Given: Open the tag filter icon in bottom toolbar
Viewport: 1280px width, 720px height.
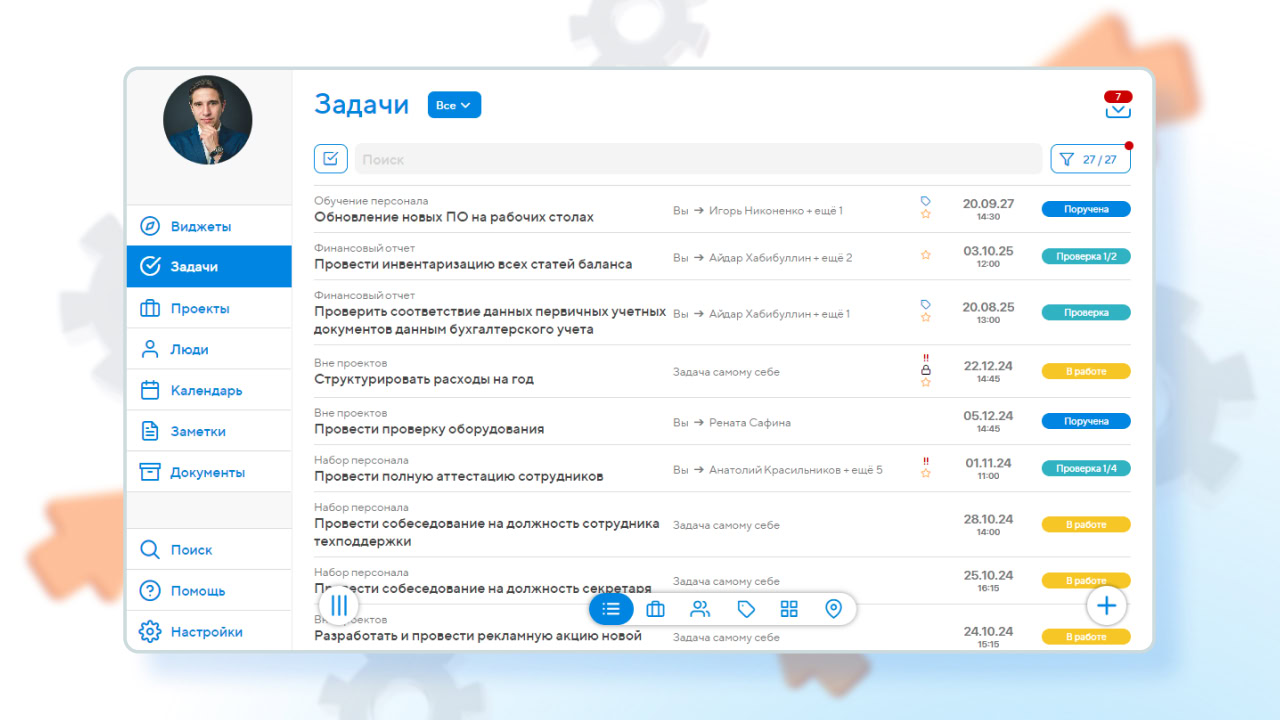Looking at the screenshot, I should (x=745, y=608).
